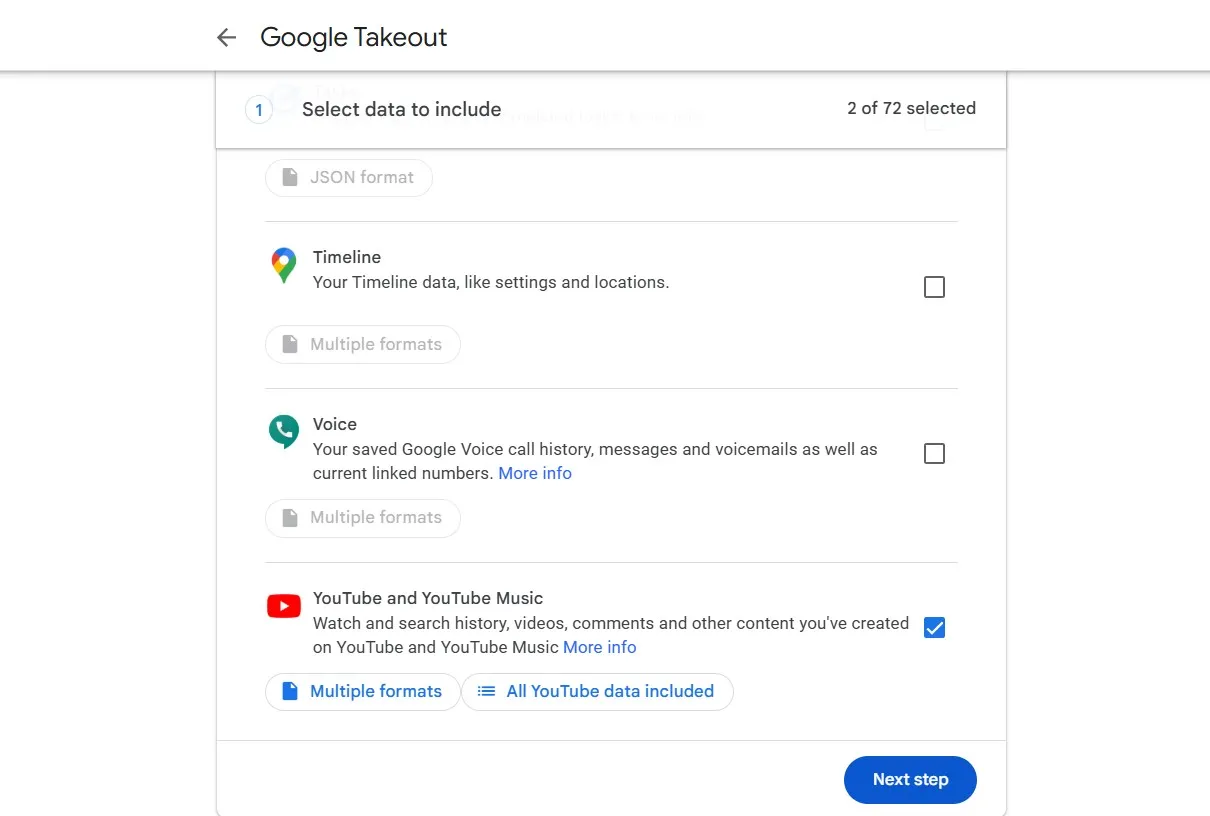Click the file icon in Voice's Multiple formats chip

click(288, 517)
